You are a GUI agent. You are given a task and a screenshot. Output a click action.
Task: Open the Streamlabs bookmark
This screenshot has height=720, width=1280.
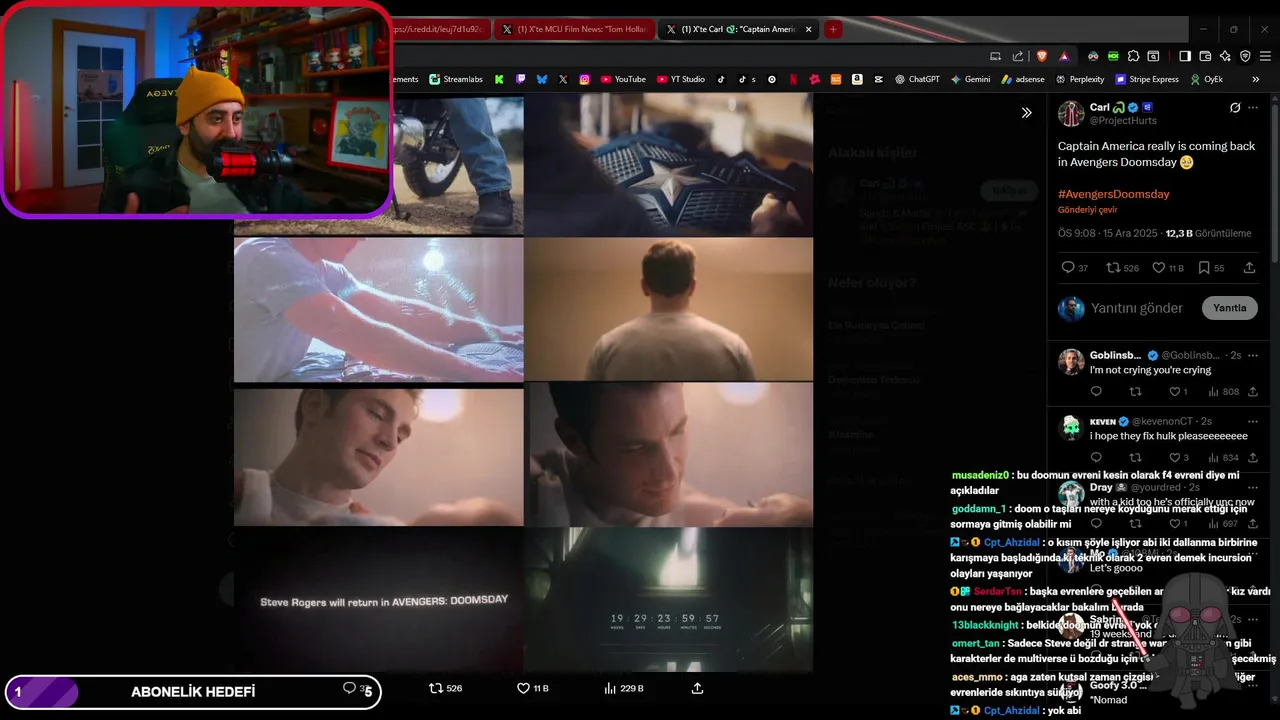point(455,79)
